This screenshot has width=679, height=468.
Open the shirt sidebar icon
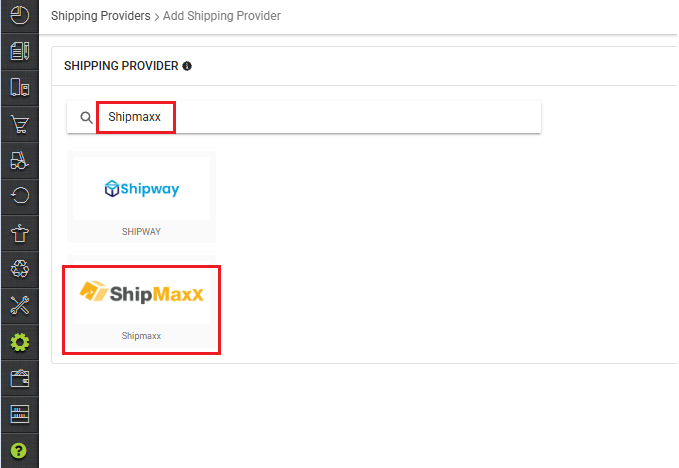point(19,232)
